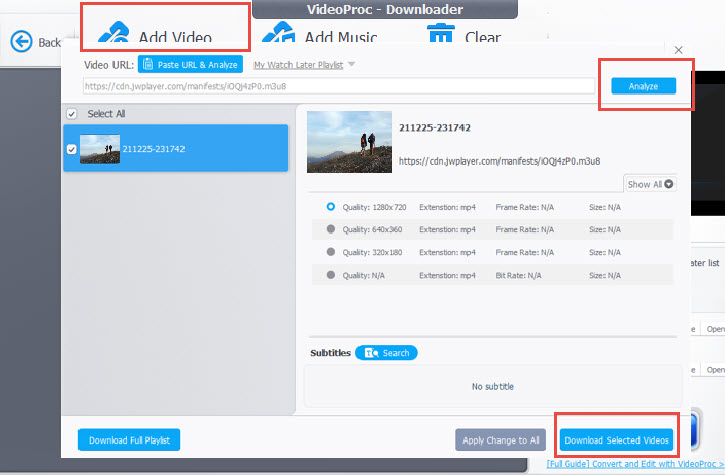Expand the Watch Later Playlist dropdown arrow

tap(351, 64)
